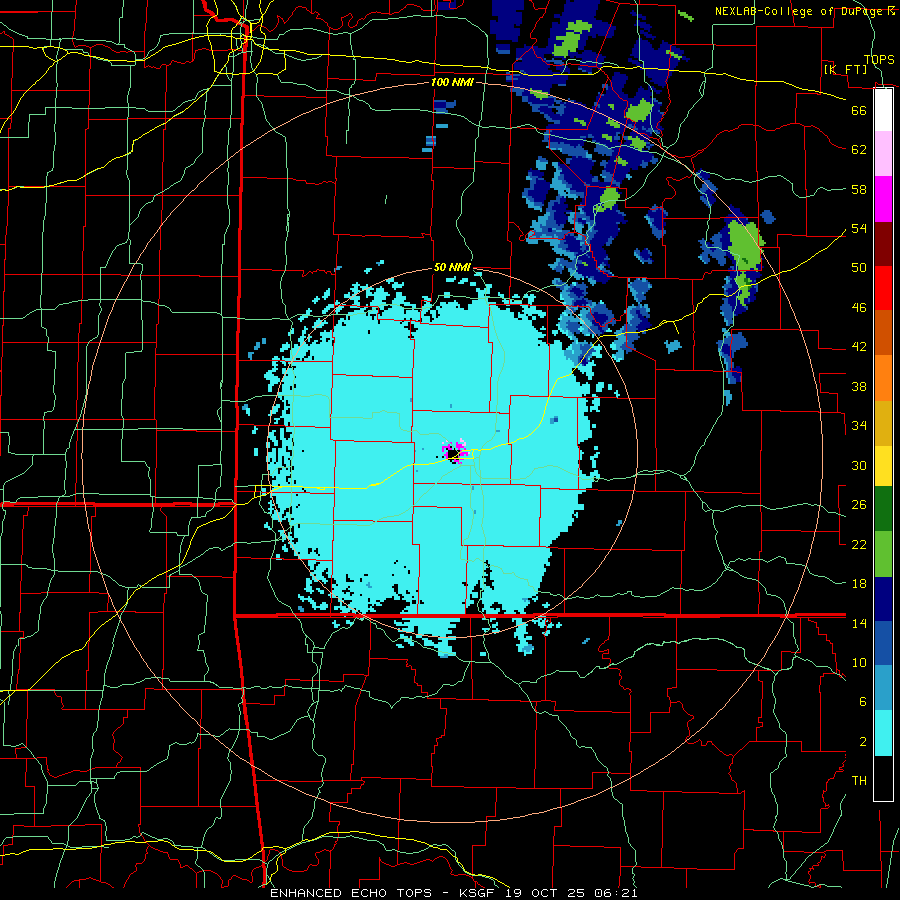
Task: Click the legend value 26
Action: 859,505
